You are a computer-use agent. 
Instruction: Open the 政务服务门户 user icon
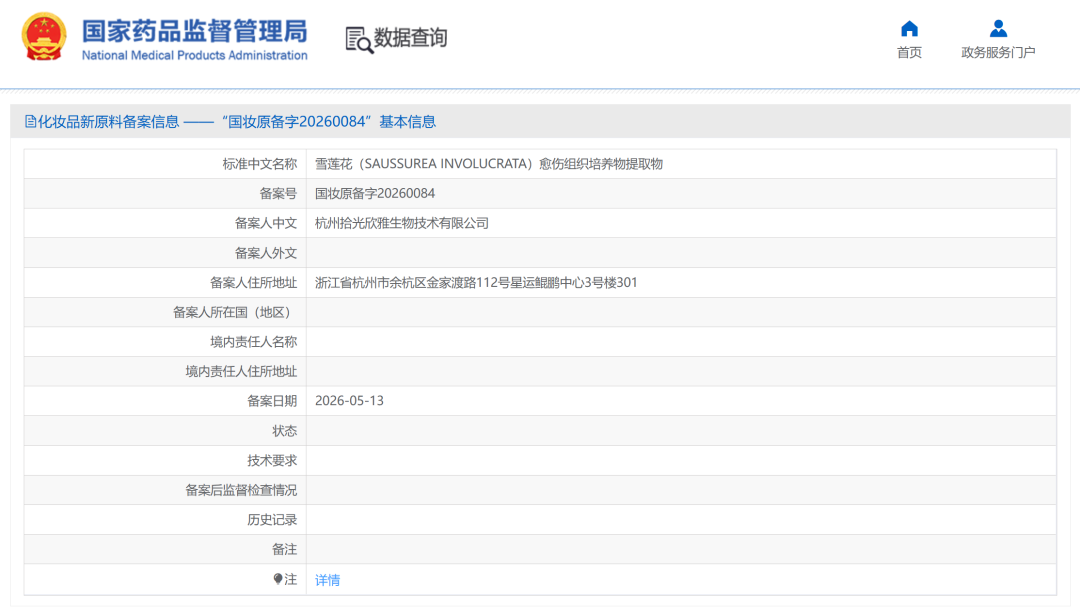coord(998,29)
